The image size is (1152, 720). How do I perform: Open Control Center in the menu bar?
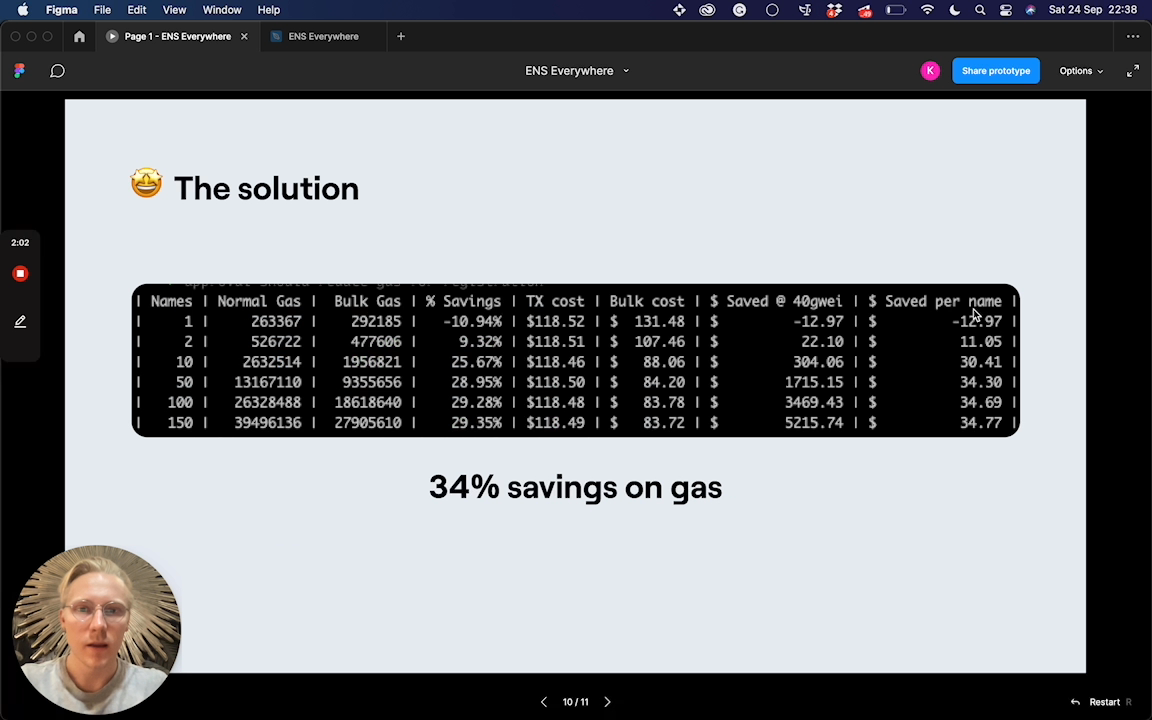coord(1006,10)
